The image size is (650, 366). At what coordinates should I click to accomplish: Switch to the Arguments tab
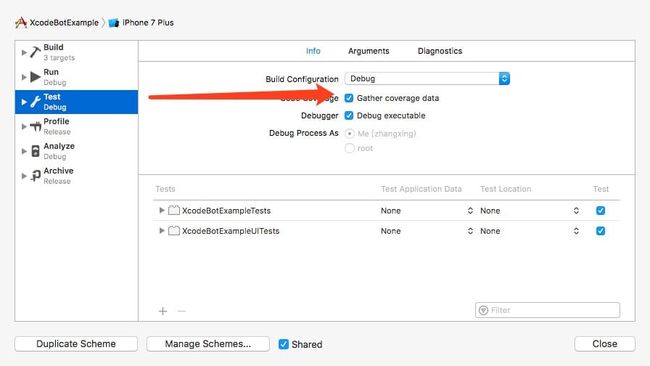coord(369,51)
